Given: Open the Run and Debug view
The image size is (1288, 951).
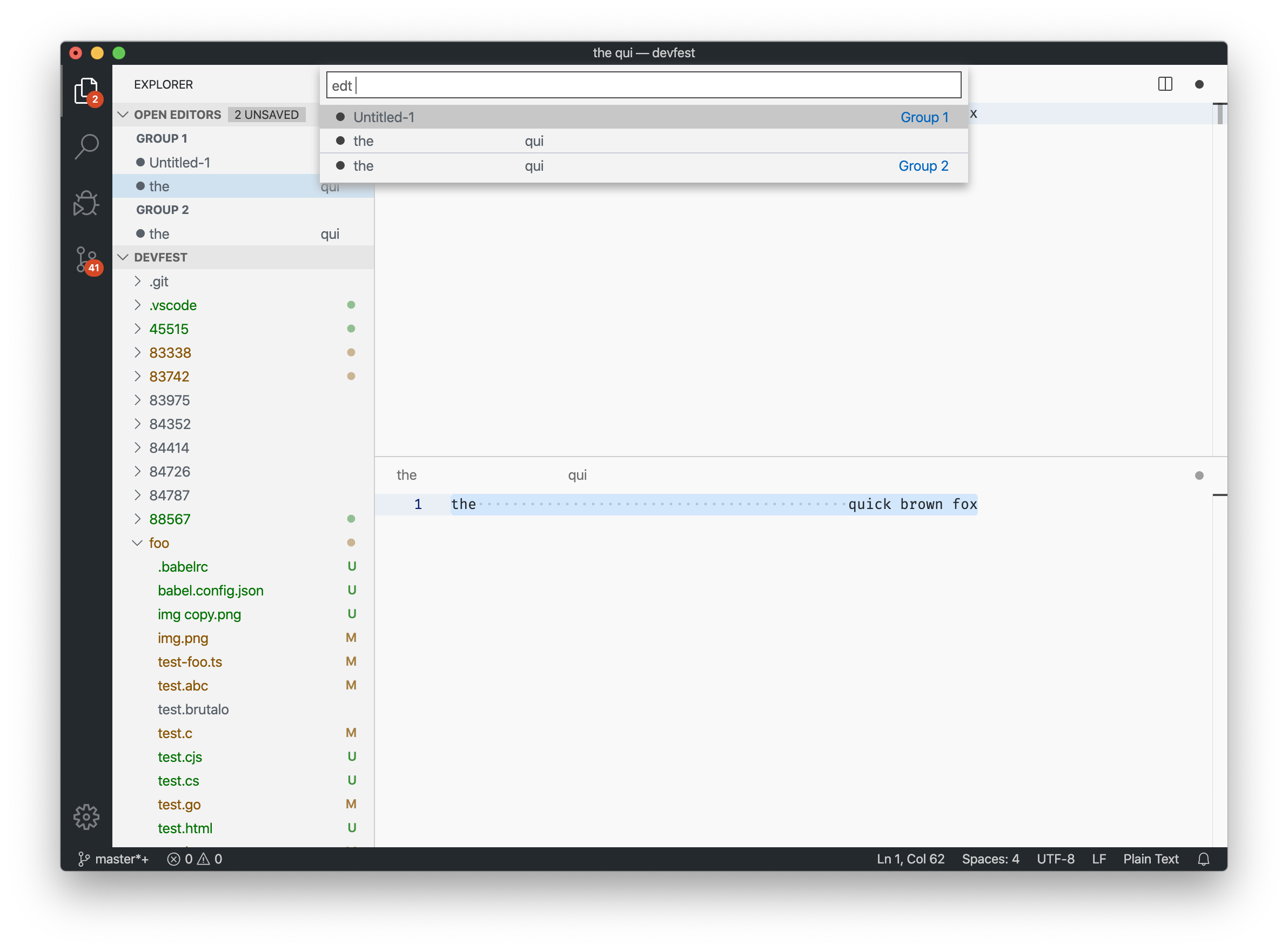Looking at the screenshot, I should coord(86,203).
